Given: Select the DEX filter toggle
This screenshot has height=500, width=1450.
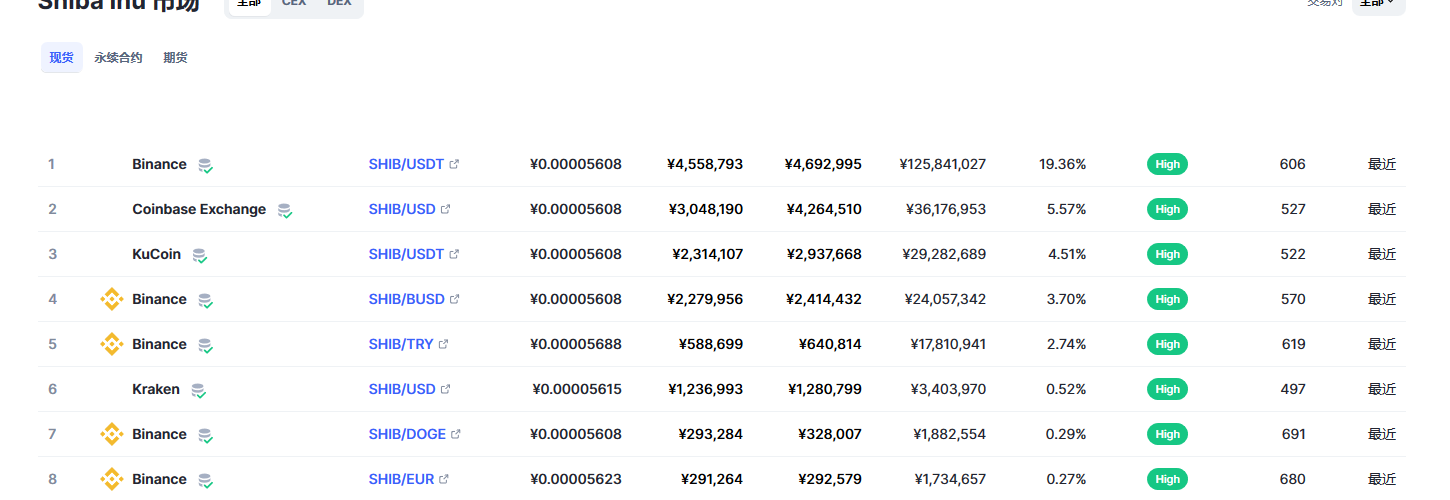Looking at the screenshot, I should click(x=339, y=4).
